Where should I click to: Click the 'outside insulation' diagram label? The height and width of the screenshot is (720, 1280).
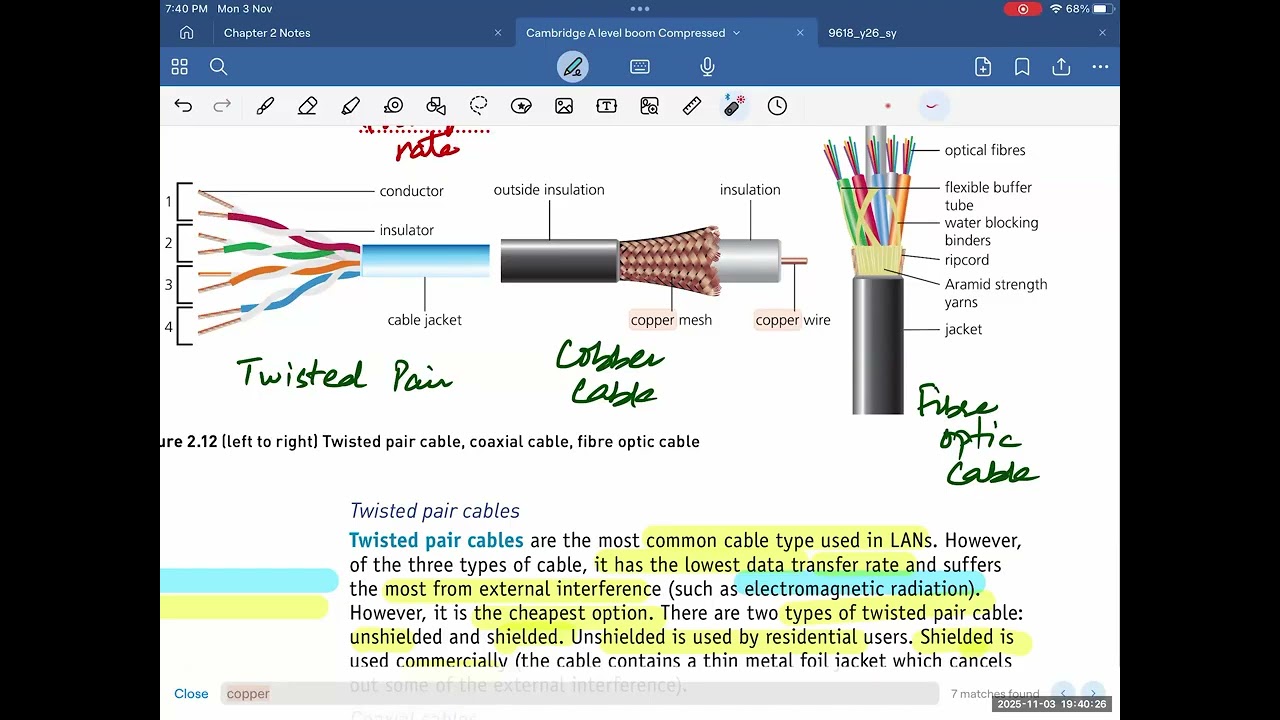[549, 190]
